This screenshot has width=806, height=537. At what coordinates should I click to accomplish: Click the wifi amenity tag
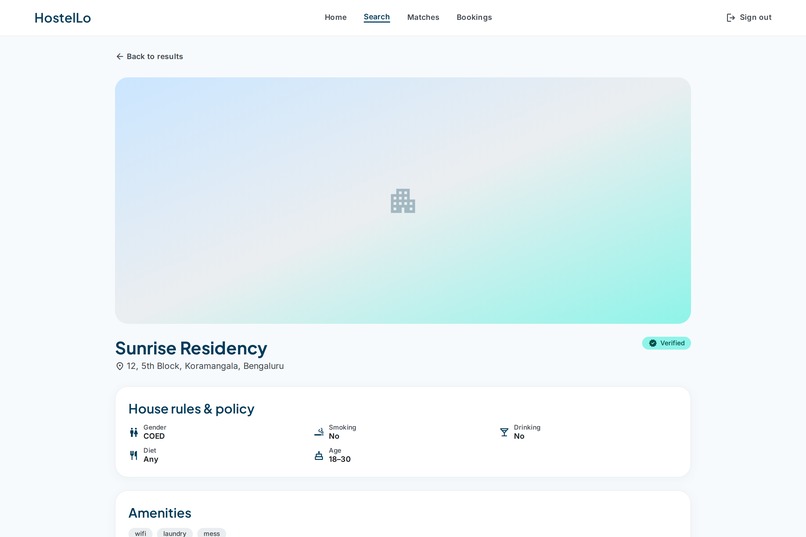tap(140, 533)
